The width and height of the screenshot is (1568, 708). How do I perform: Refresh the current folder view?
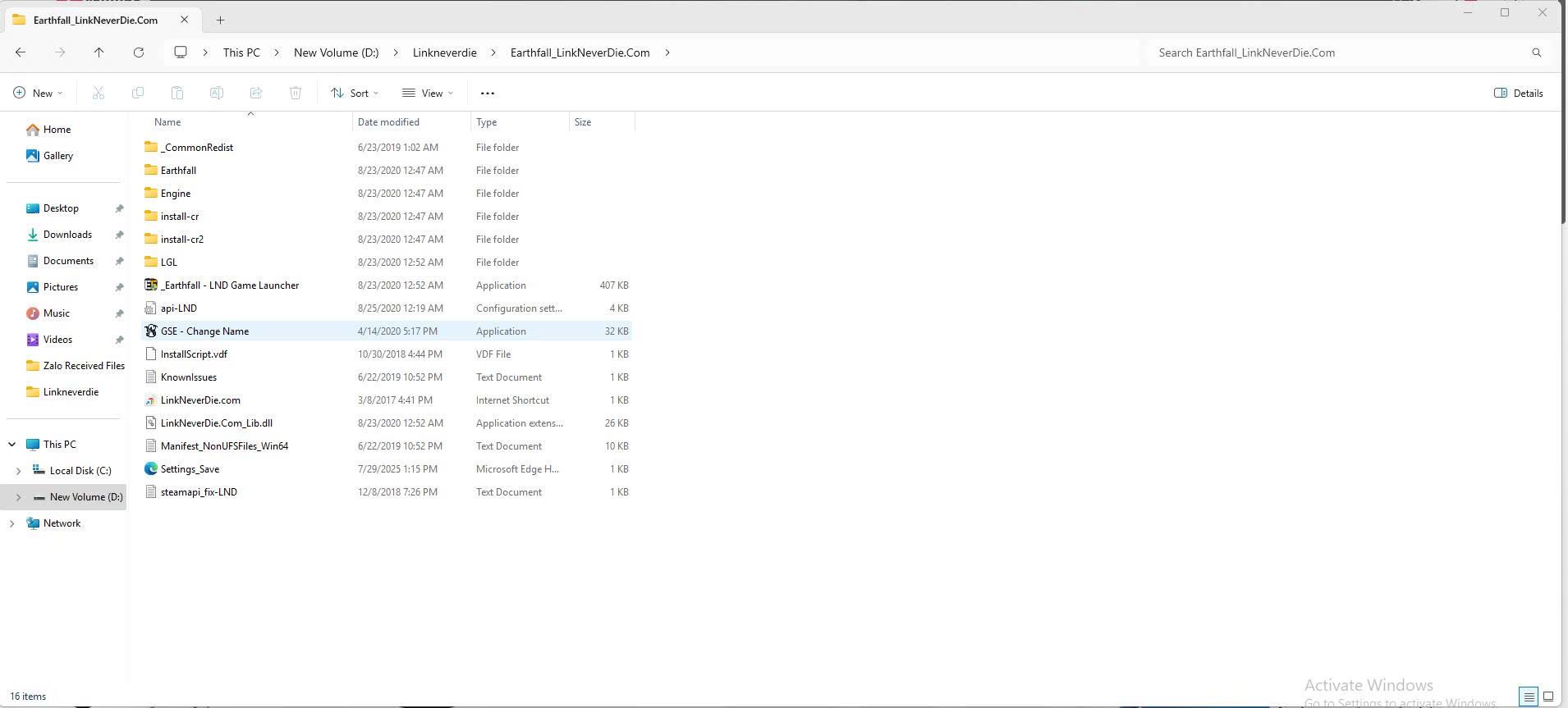coord(139,53)
